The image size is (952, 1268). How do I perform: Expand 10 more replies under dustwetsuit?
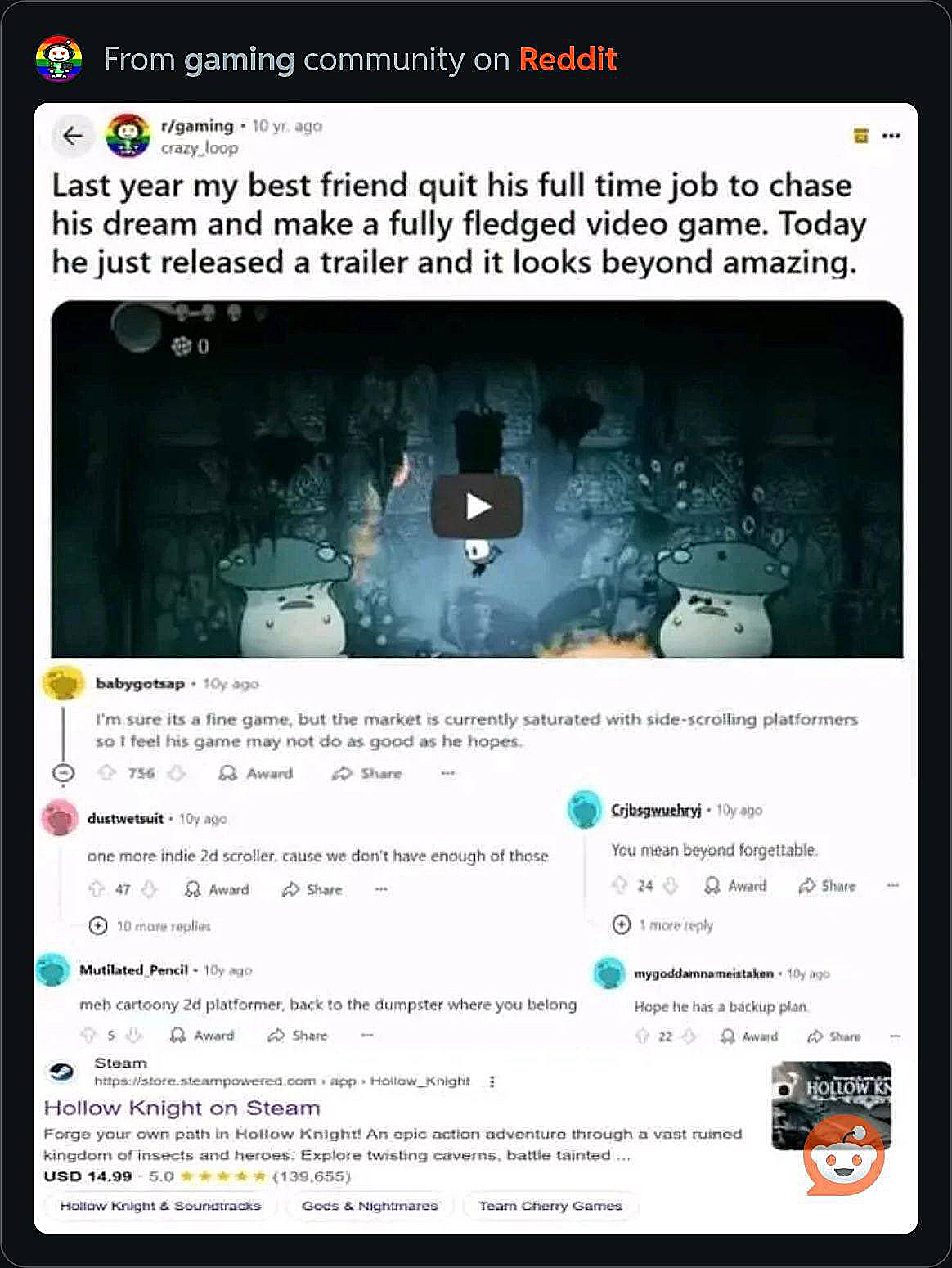pos(150,926)
